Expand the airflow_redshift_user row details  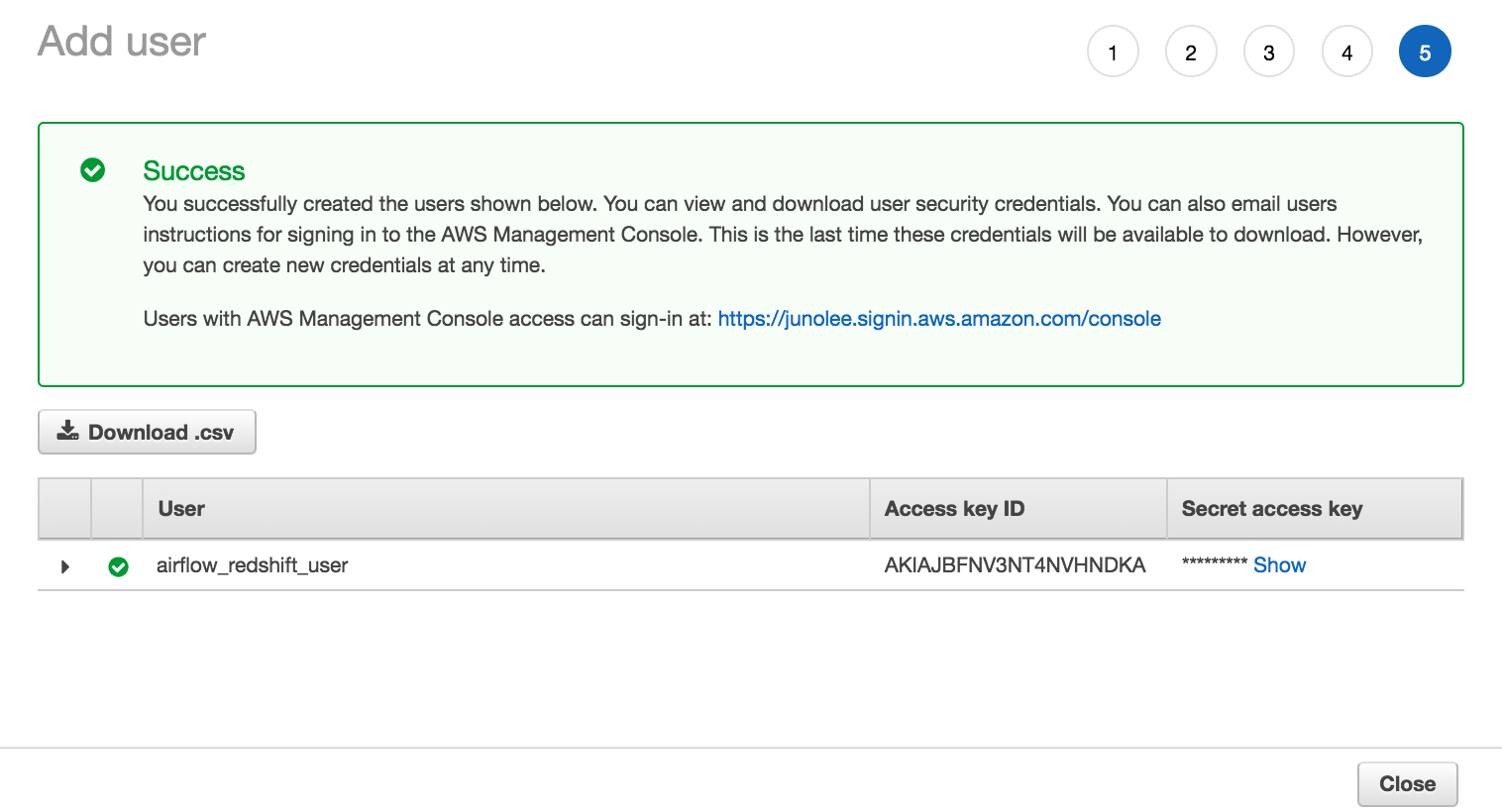click(64, 566)
